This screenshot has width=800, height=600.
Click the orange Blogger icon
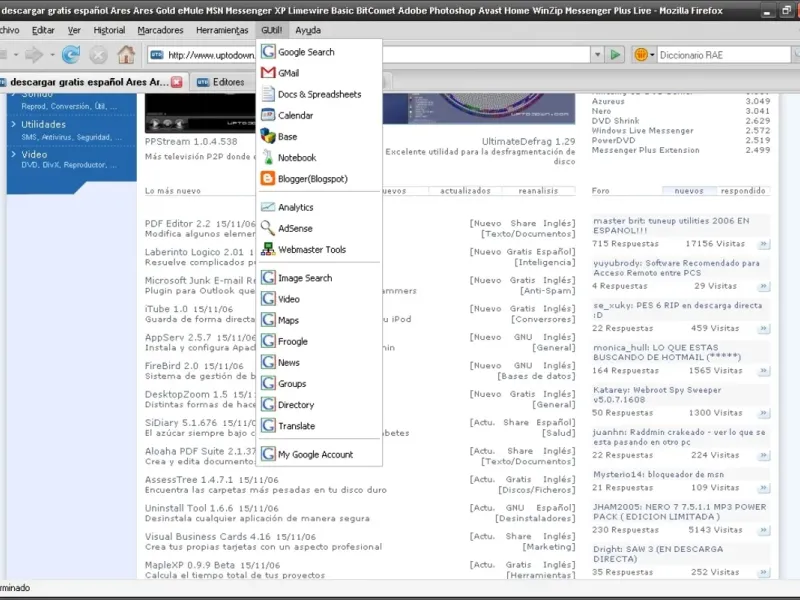[268, 179]
